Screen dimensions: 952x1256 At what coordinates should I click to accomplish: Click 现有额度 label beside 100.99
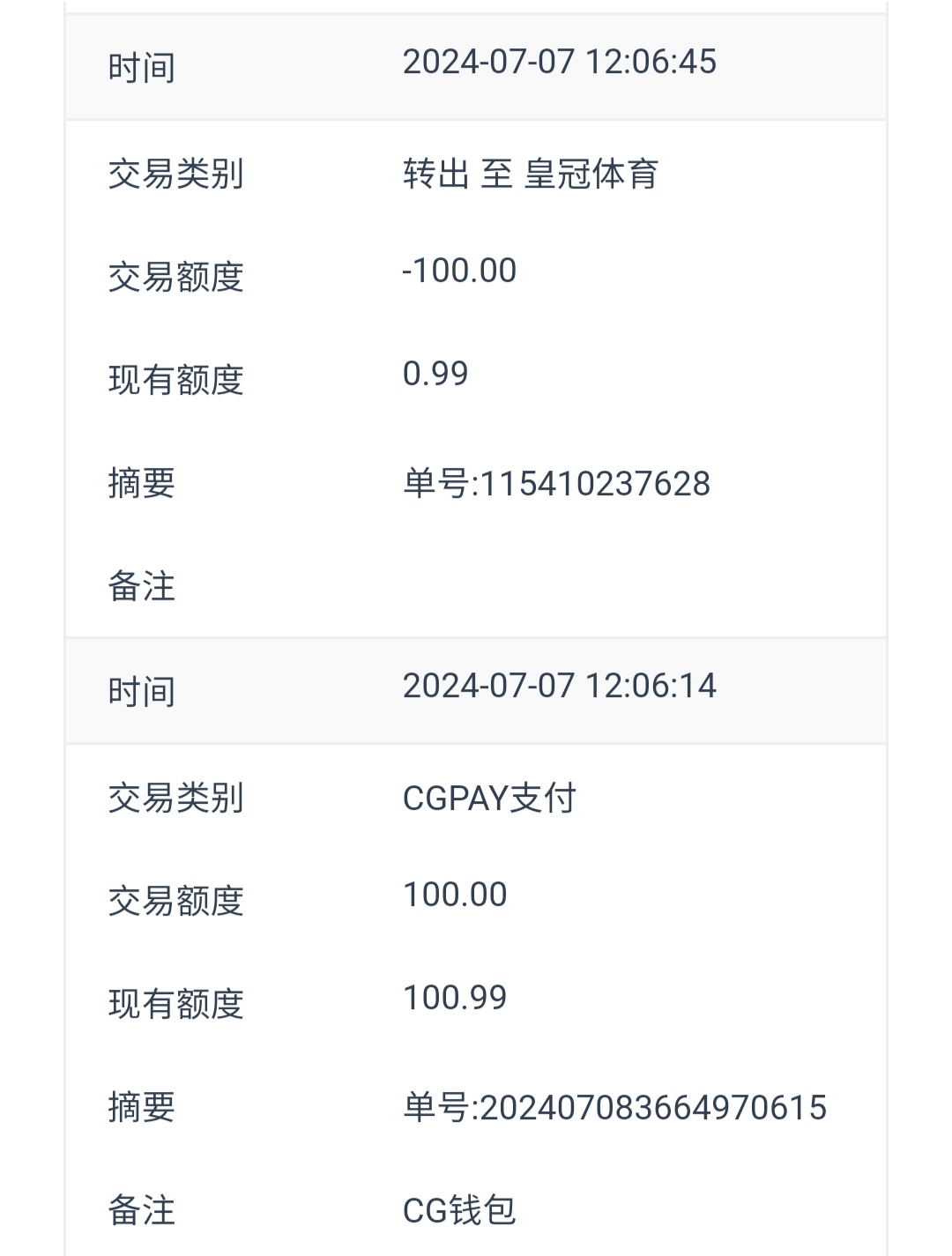(x=175, y=1004)
